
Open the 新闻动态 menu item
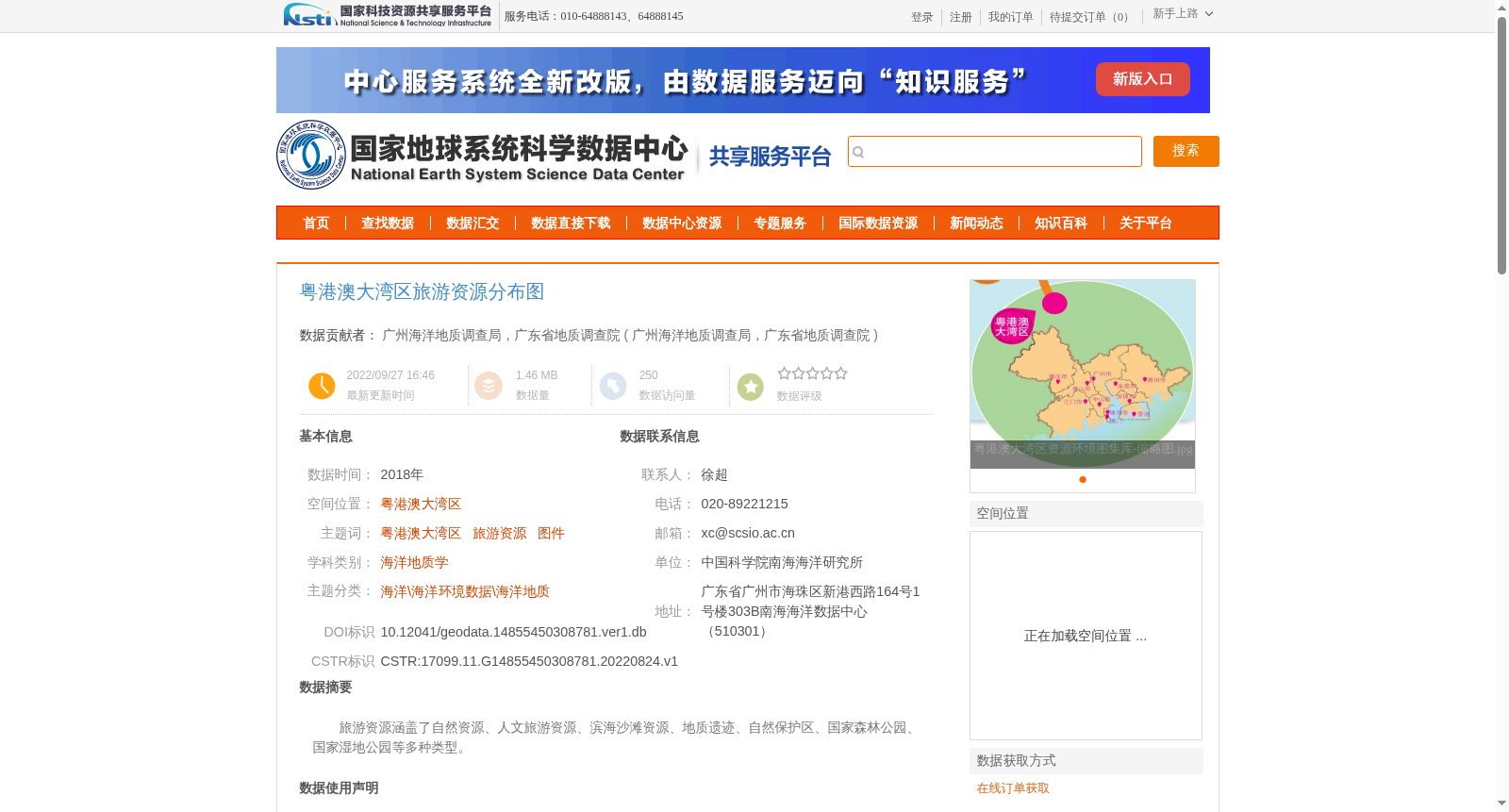tap(976, 224)
